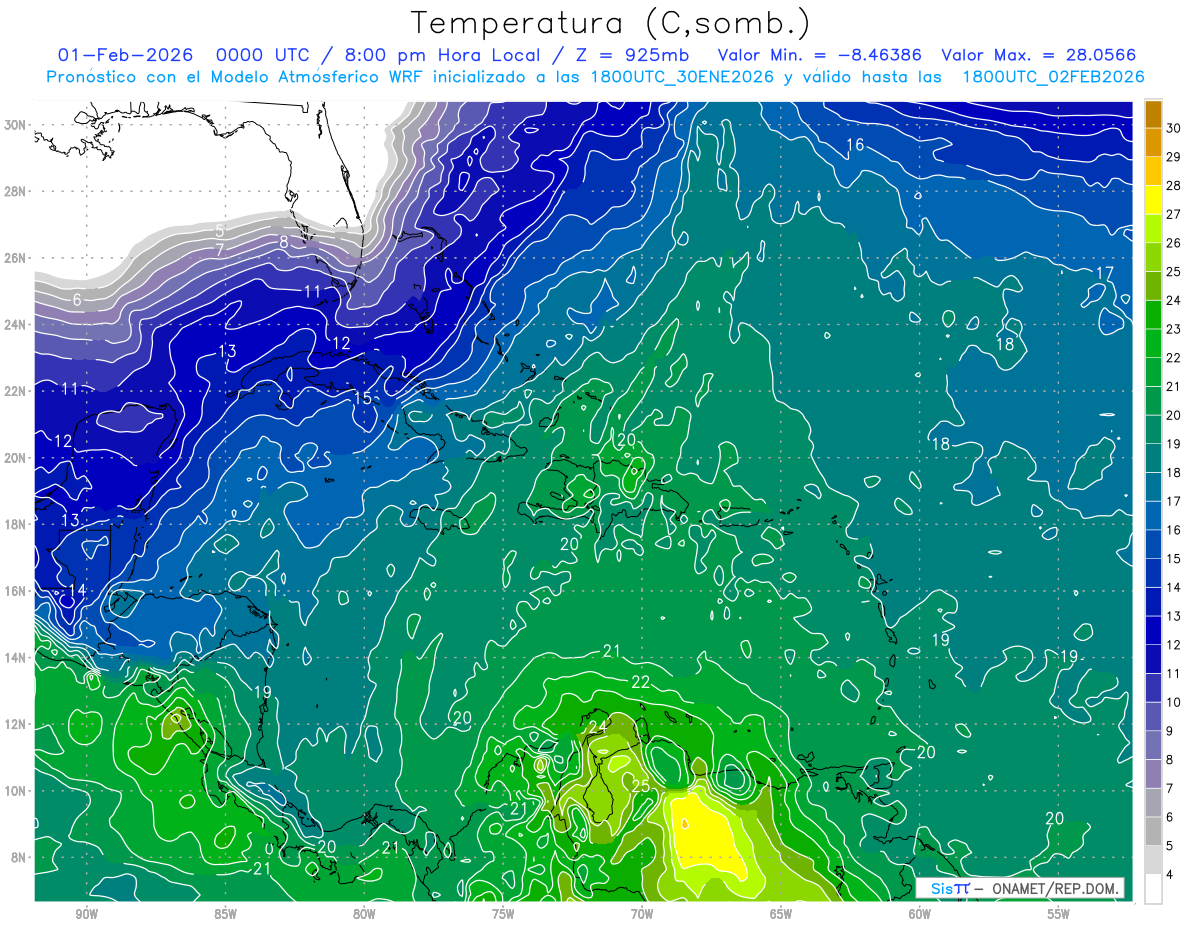
Task: Click the color bar scale label '30'
Action: coord(1174,129)
